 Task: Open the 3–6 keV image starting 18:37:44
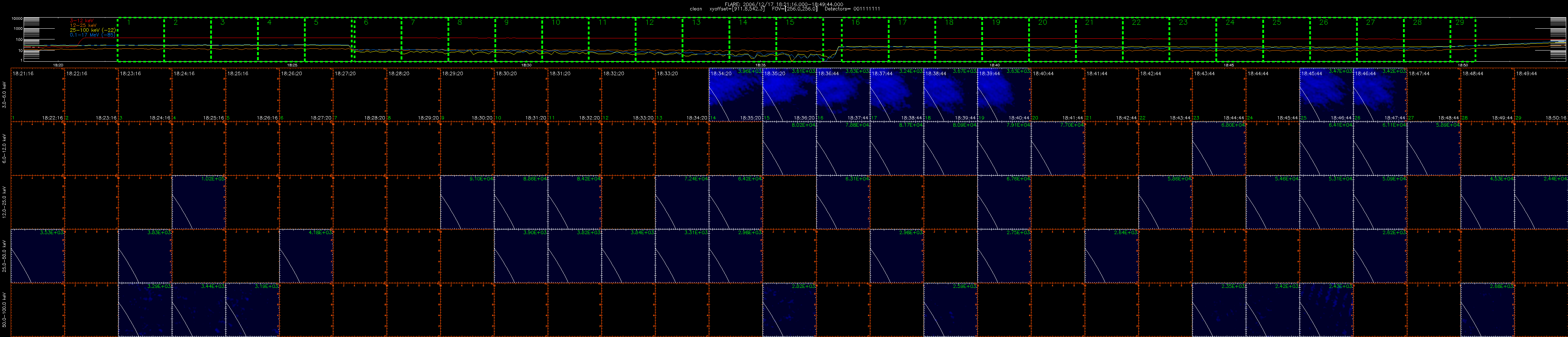[897, 94]
